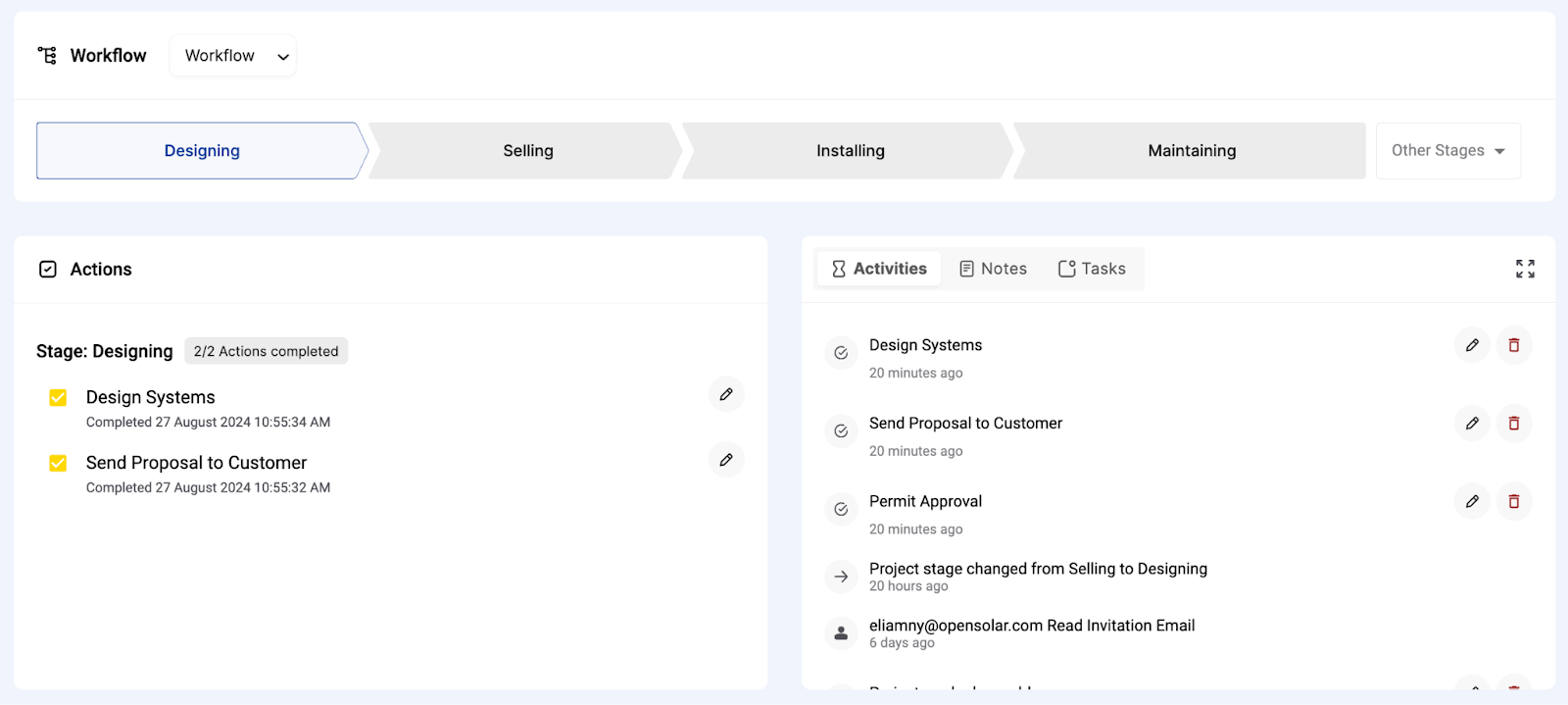Click the Permit Approval activity check icon
Image resolution: width=1568 pixels, height=705 pixels.
841,509
